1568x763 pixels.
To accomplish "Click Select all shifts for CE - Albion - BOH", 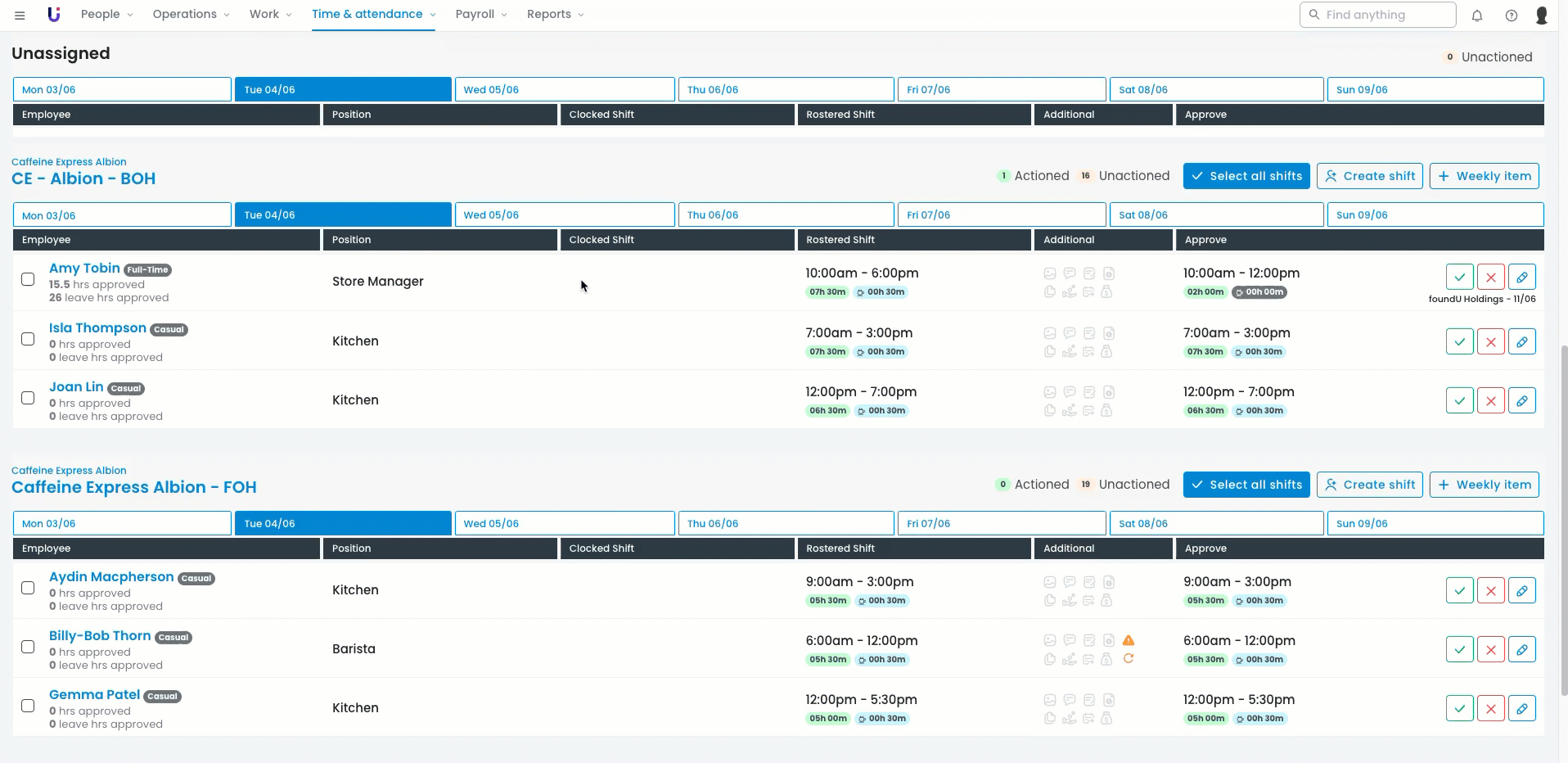I will point(1246,176).
